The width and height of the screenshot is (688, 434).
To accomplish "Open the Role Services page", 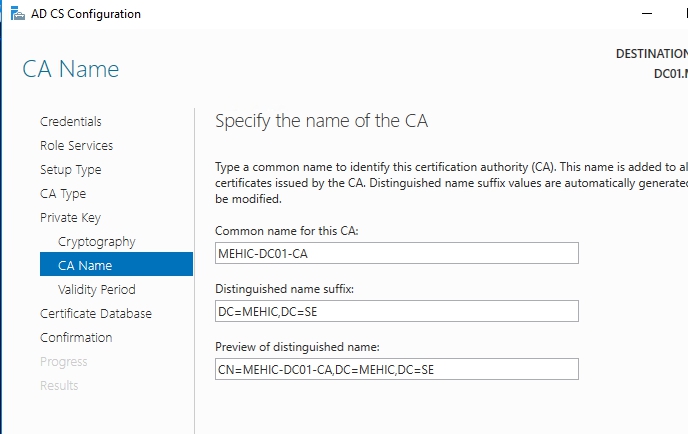I will click(x=76, y=146).
